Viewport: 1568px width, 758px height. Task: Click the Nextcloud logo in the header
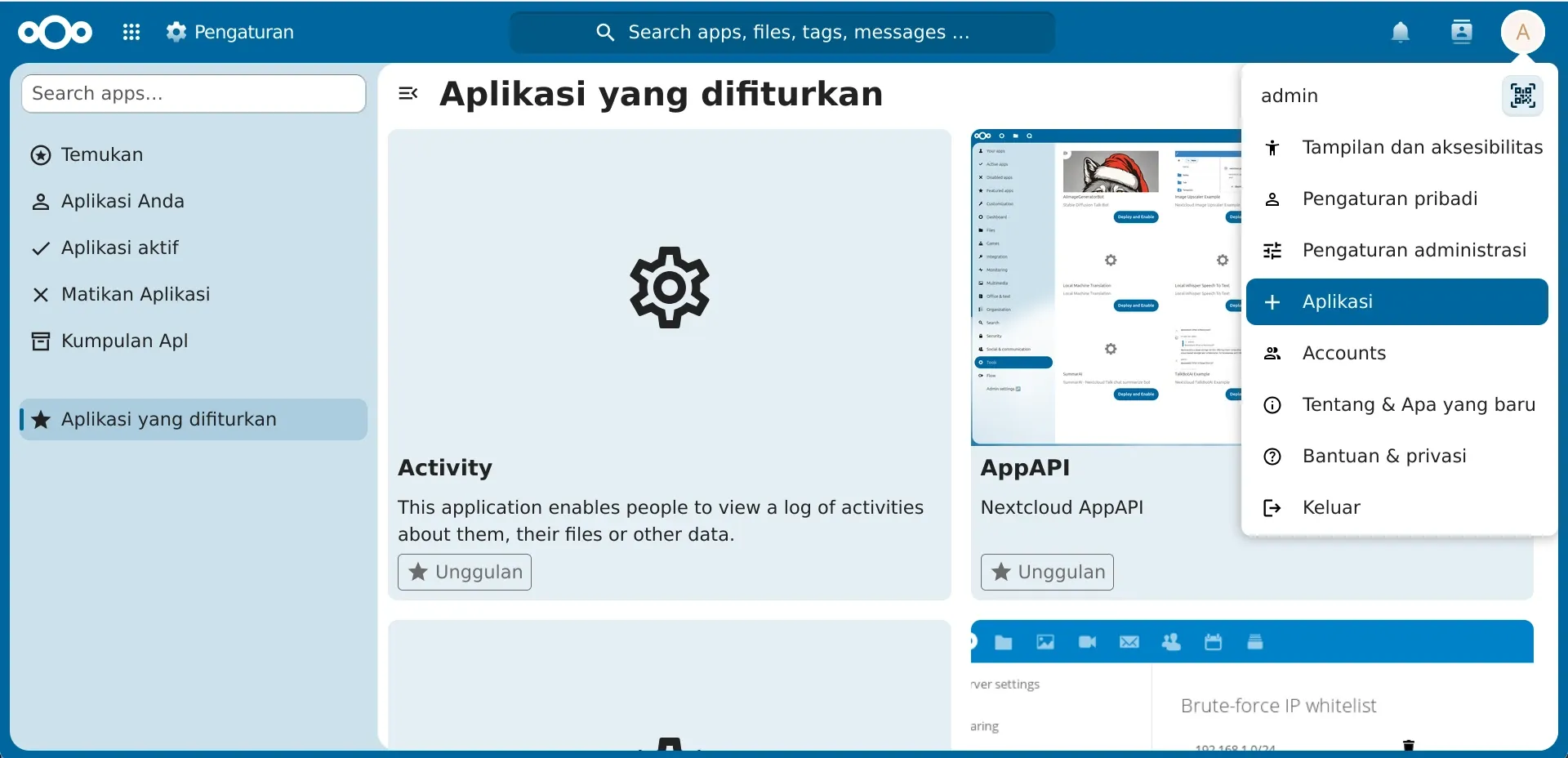(x=56, y=32)
